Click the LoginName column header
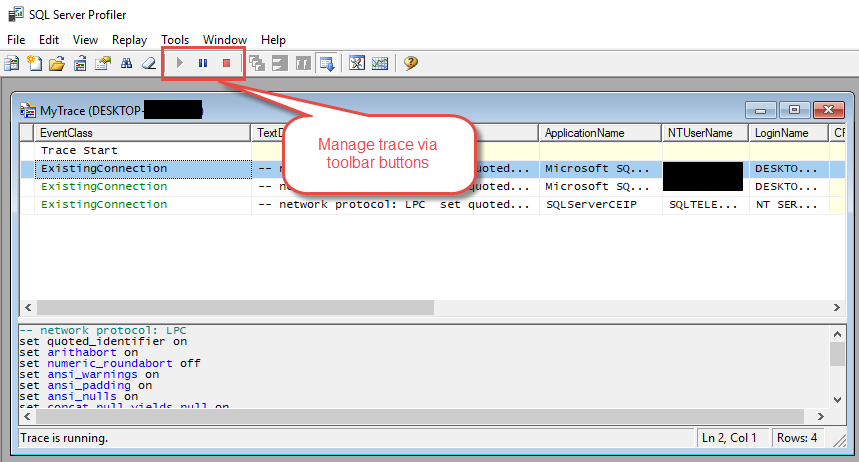Image resolution: width=859 pixels, height=462 pixels. 789,133
